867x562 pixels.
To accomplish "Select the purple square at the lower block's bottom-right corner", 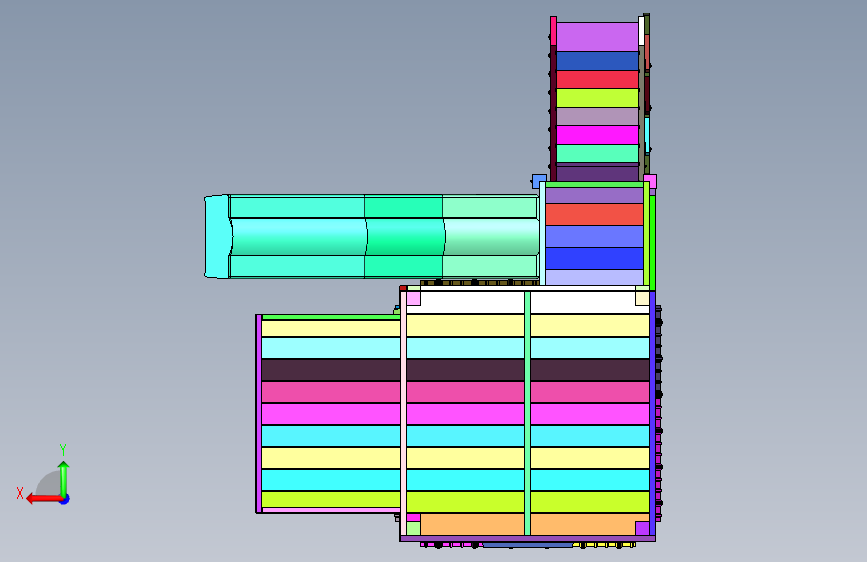I will coord(642,528).
